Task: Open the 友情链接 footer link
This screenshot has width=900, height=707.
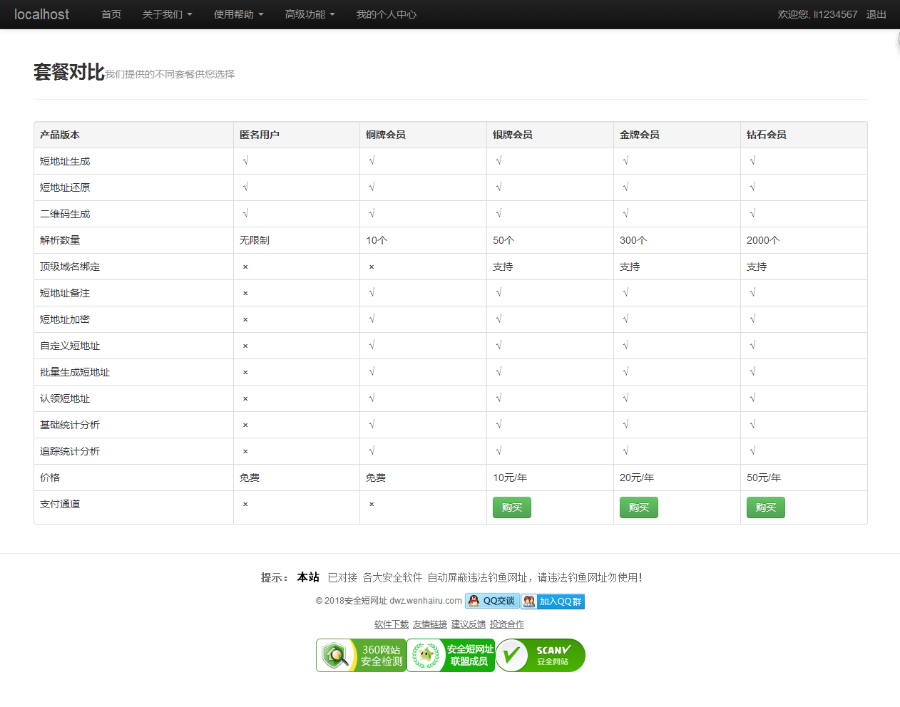Action: pos(430,624)
